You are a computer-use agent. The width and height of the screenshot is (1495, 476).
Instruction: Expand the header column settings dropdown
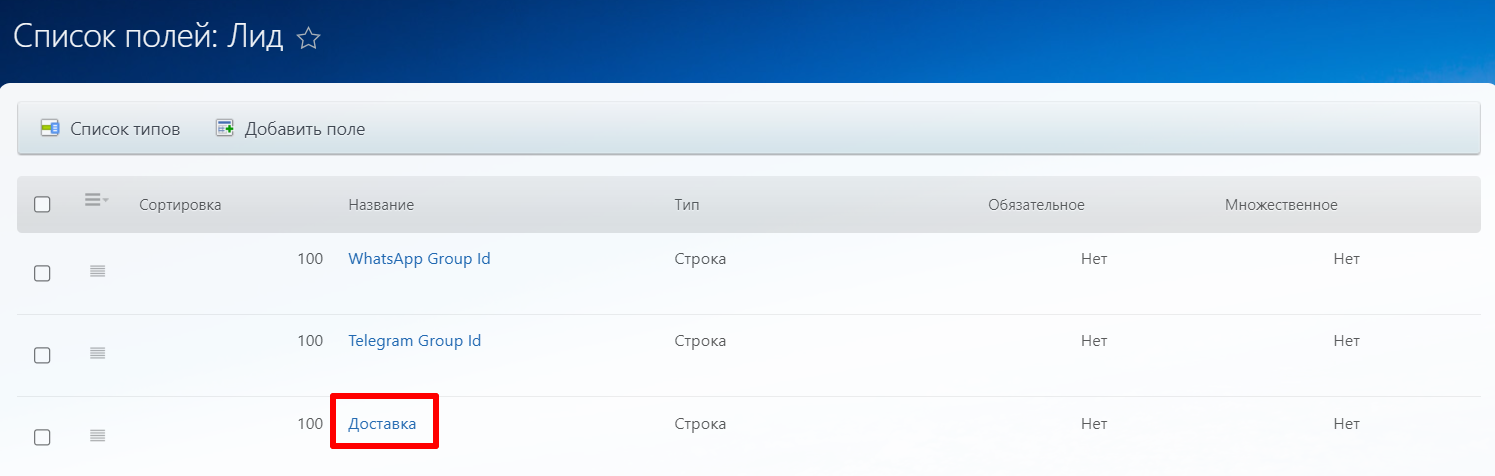pos(96,201)
